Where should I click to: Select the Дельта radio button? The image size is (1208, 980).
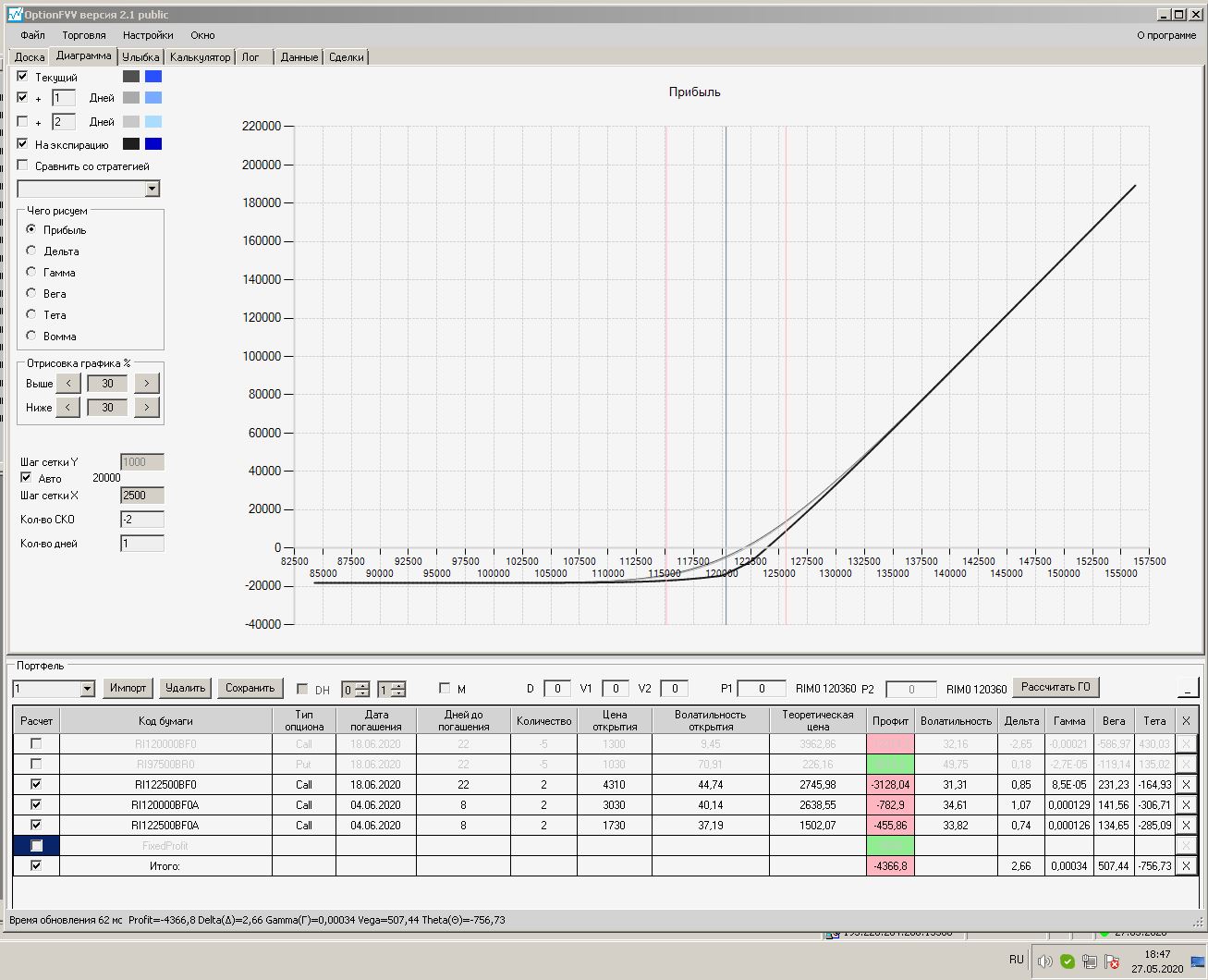coord(31,251)
